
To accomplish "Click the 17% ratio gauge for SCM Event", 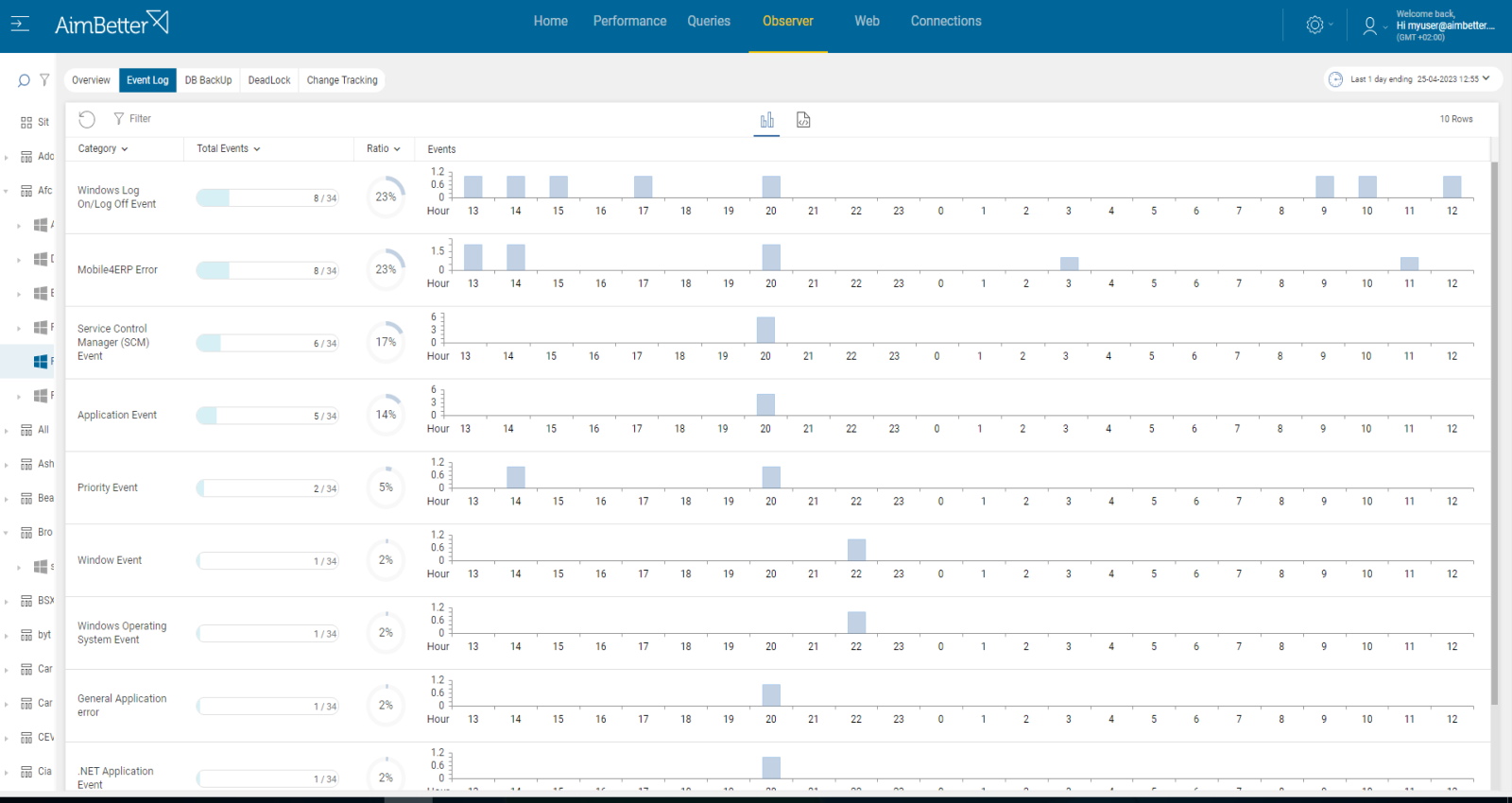I will point(386,342).
